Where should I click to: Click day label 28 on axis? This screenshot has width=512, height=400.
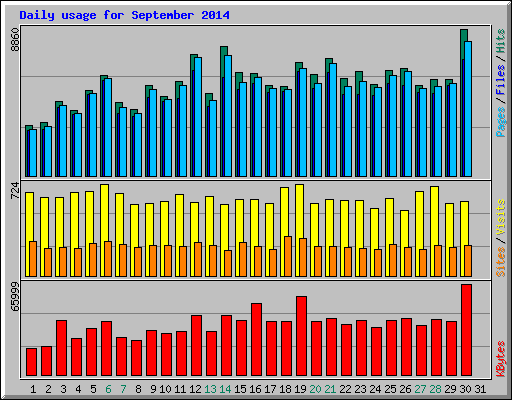[x=435, y=389]
